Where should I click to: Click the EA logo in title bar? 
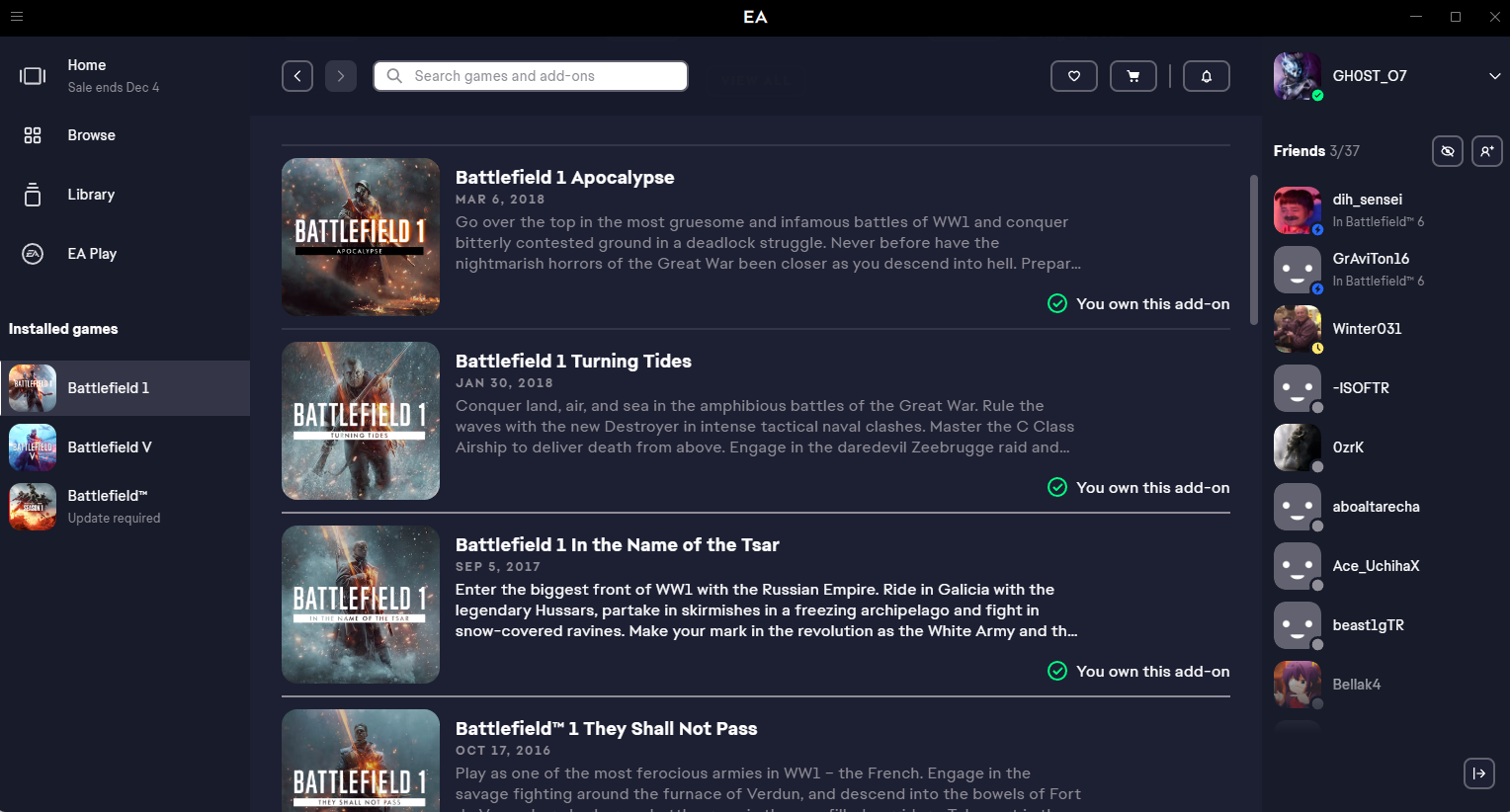coord(755,17)
